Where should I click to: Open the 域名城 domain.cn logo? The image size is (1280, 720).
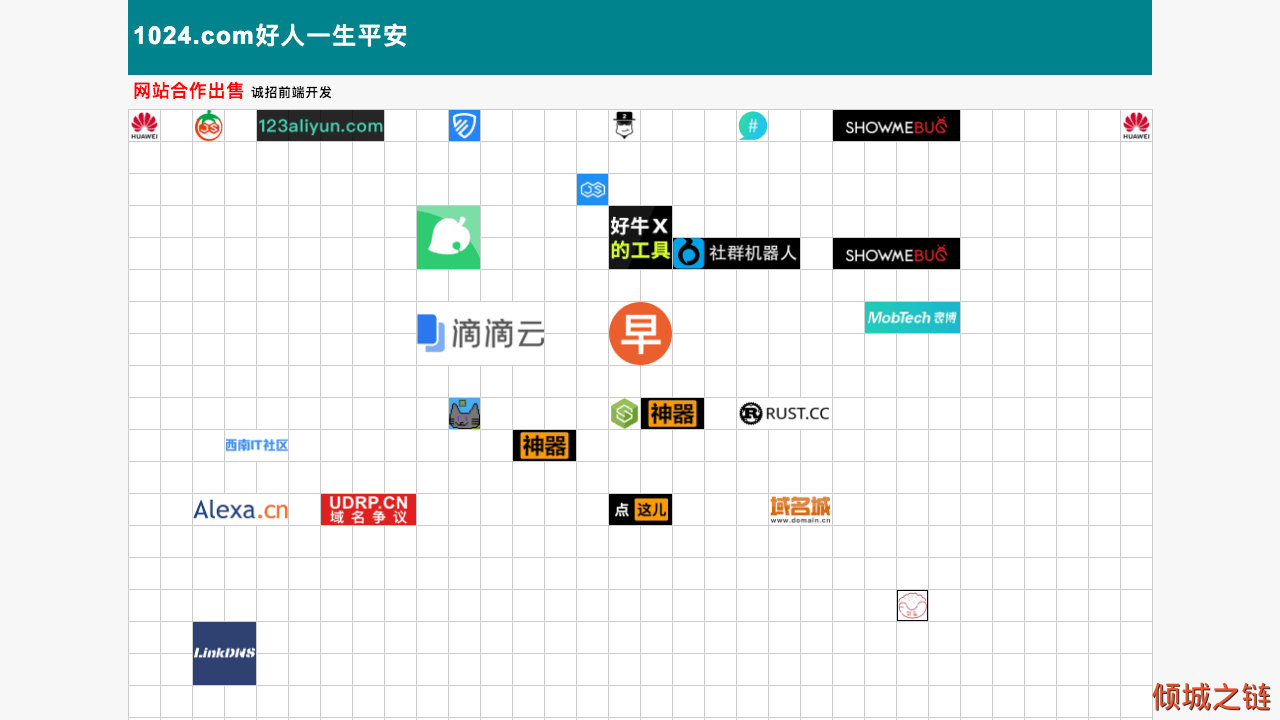tap(800, 510)
